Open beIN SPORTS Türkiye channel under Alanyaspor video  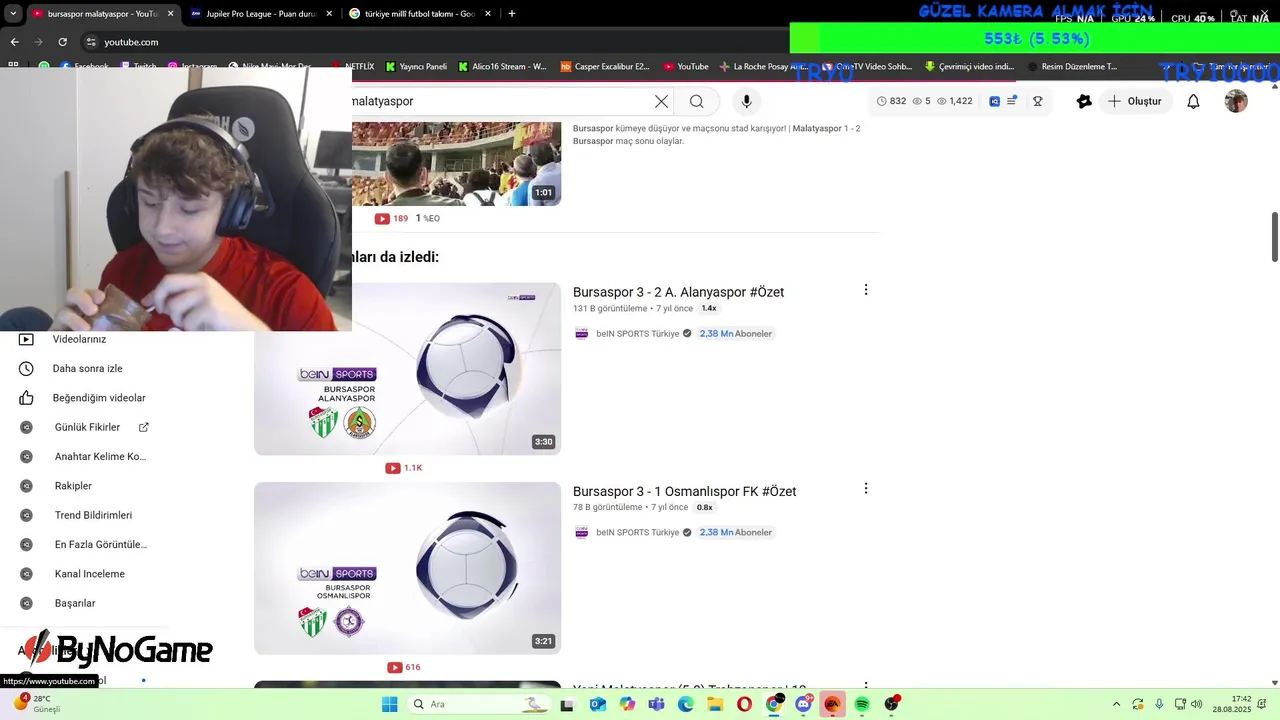click(x=637, y=334)
